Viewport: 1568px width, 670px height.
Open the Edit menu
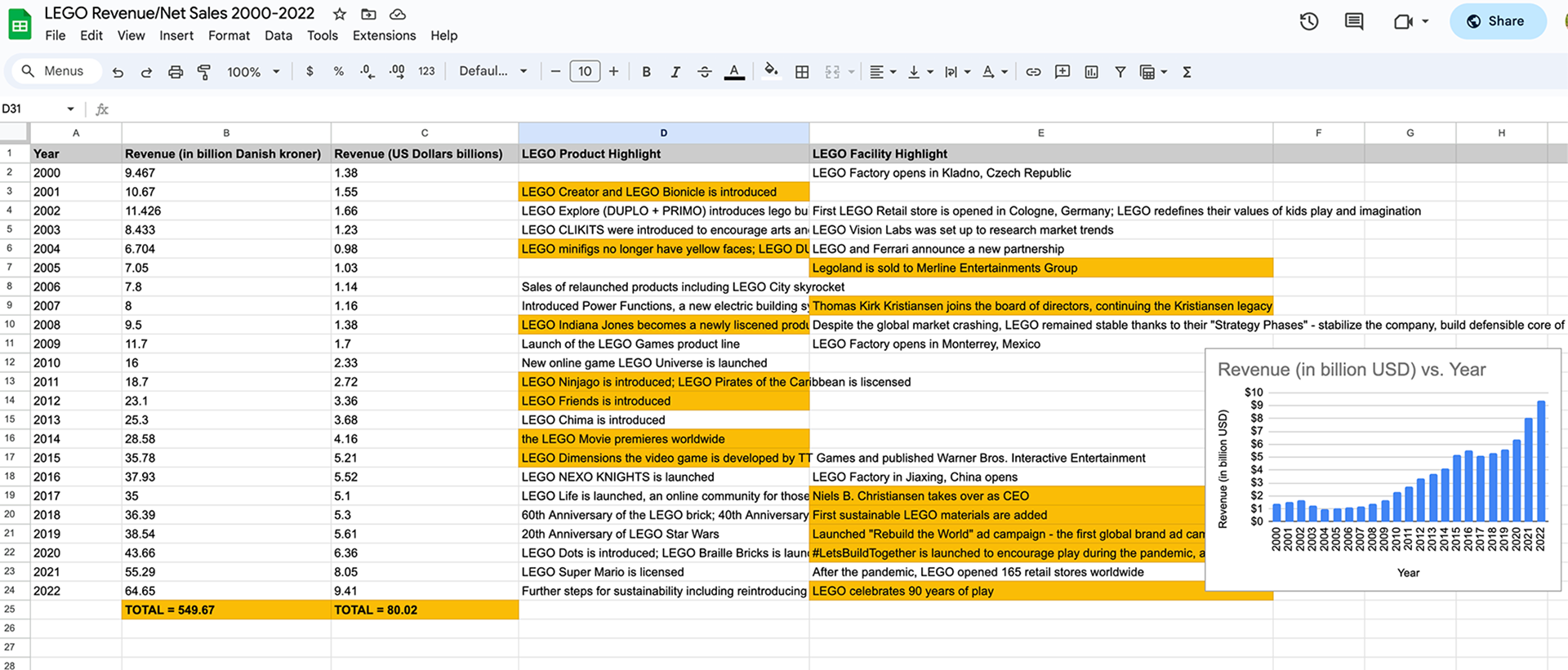(91, 35)
